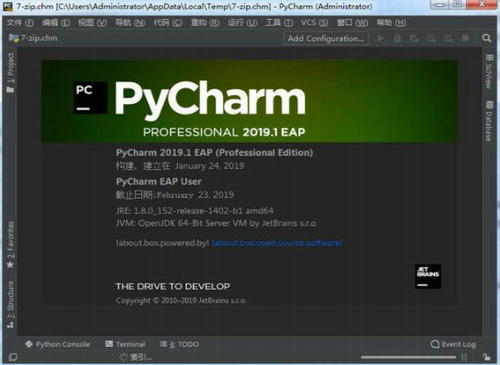This screenshot has height=365, width=500.
Task: Open the 重构 (R) menu
Action: click(x=205, y=23)
